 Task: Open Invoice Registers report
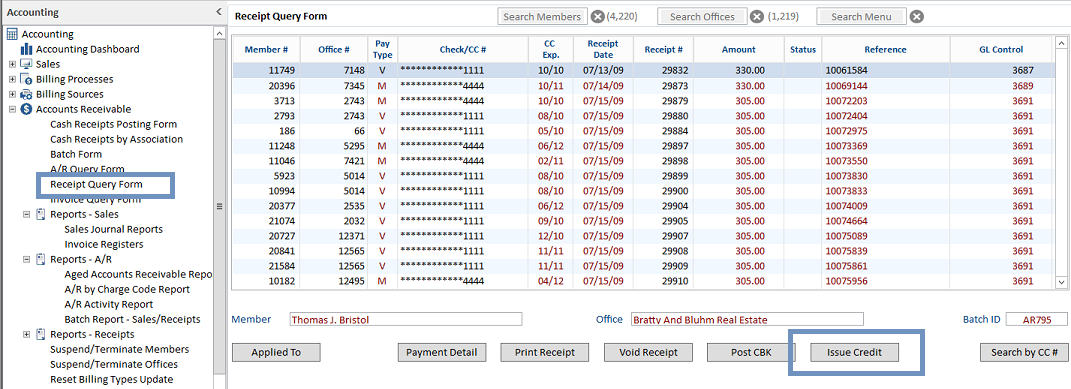click(104, 244)
